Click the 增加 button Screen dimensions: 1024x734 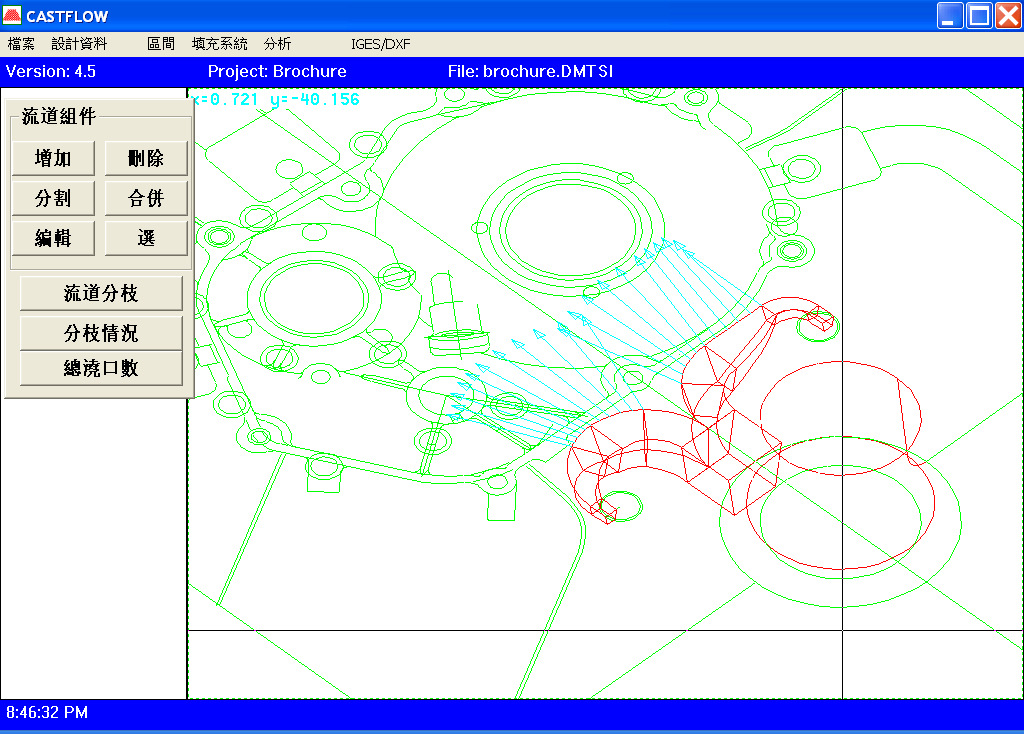click(x=53, y=158)
